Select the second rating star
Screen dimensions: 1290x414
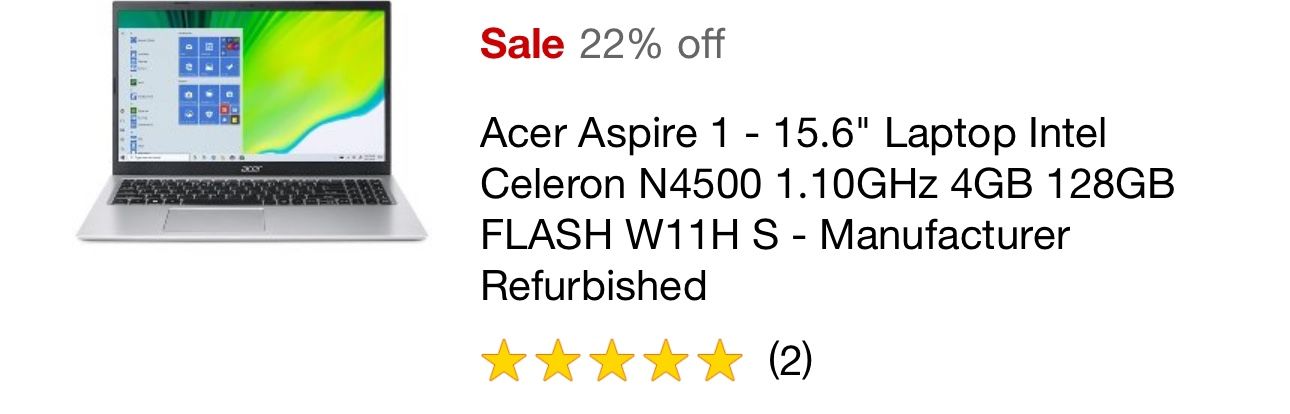pos(557,361)
